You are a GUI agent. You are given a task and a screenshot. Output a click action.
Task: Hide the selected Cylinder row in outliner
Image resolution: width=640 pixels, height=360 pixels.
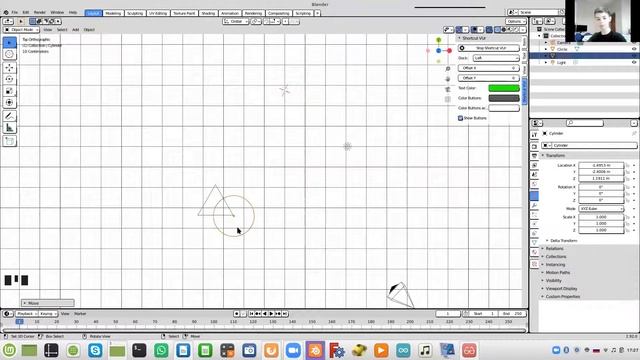(634, 56)
